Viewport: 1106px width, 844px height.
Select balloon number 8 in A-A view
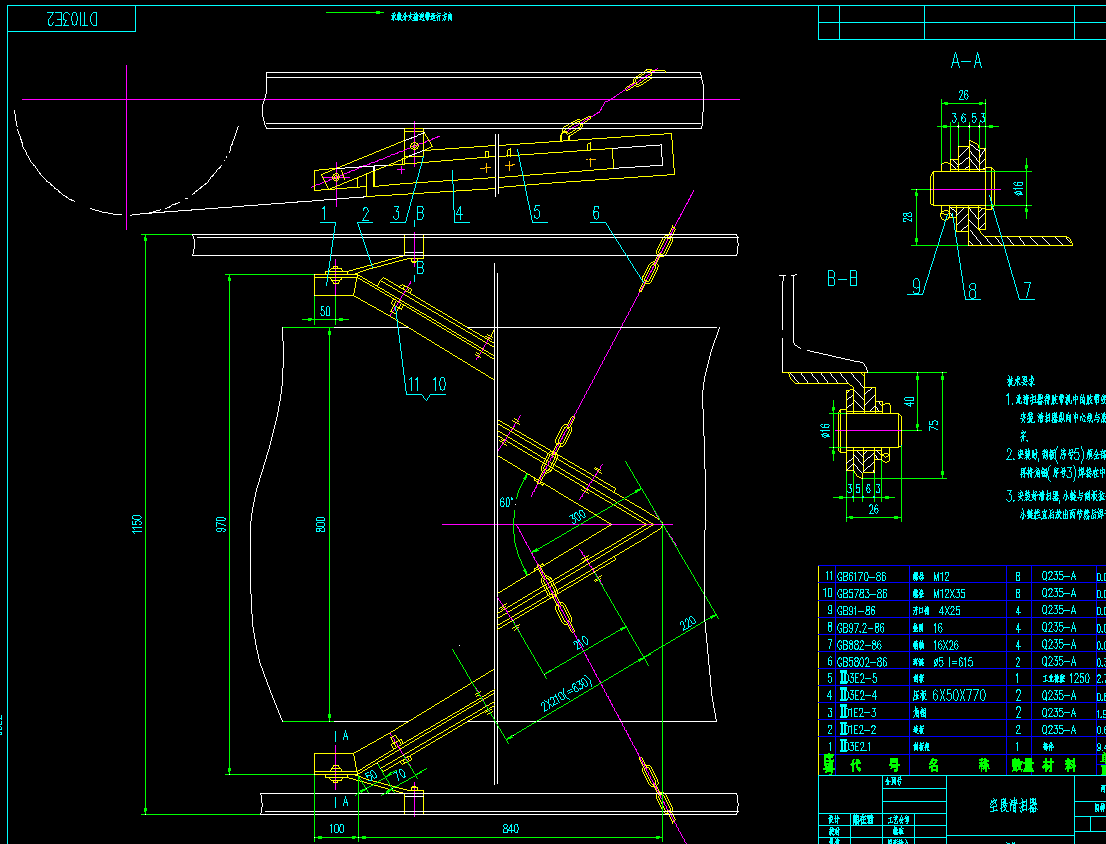(x=972, y=290)
